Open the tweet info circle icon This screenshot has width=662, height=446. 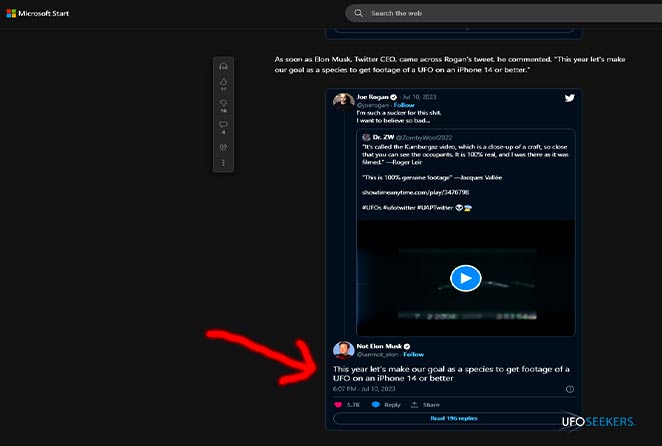570,389
